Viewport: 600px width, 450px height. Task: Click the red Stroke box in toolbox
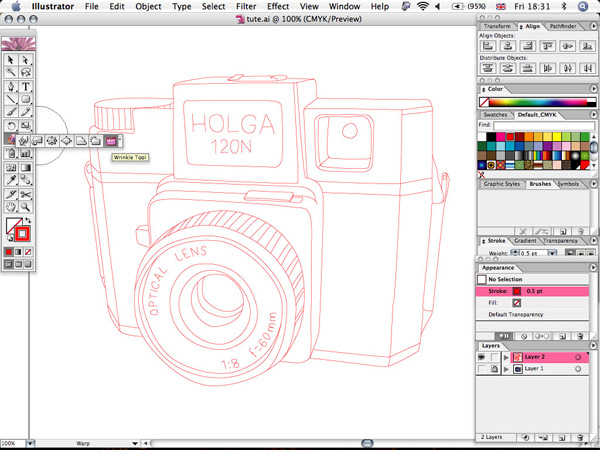pos(22,233)
